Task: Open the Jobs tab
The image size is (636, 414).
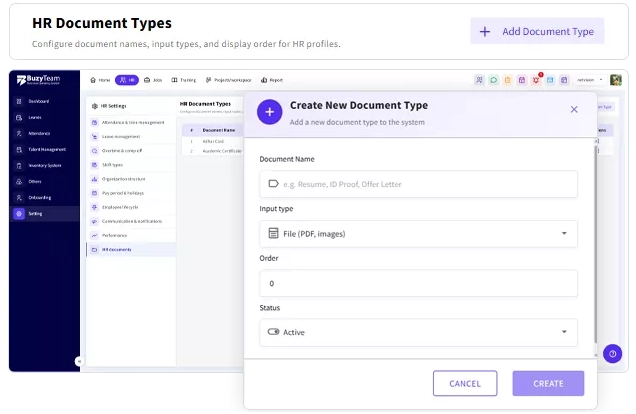Action: [x=153, y=80]
